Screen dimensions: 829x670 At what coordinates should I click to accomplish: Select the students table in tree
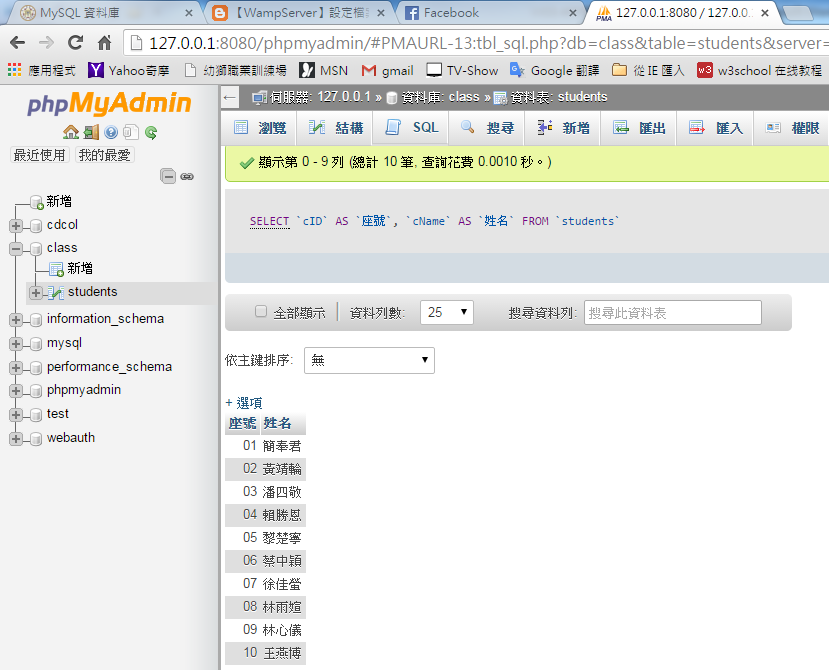point(93,292)
